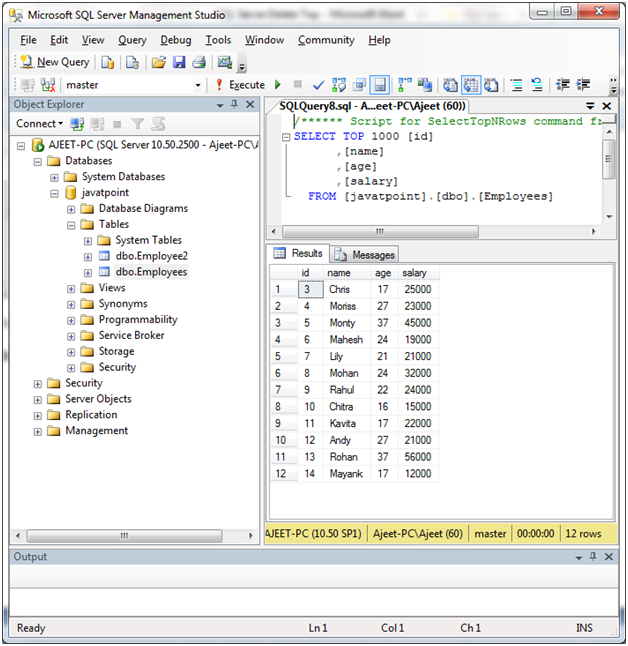Open the master database dropdown
The height and width of the screenshot is (646, 628).
pos(198,85)
